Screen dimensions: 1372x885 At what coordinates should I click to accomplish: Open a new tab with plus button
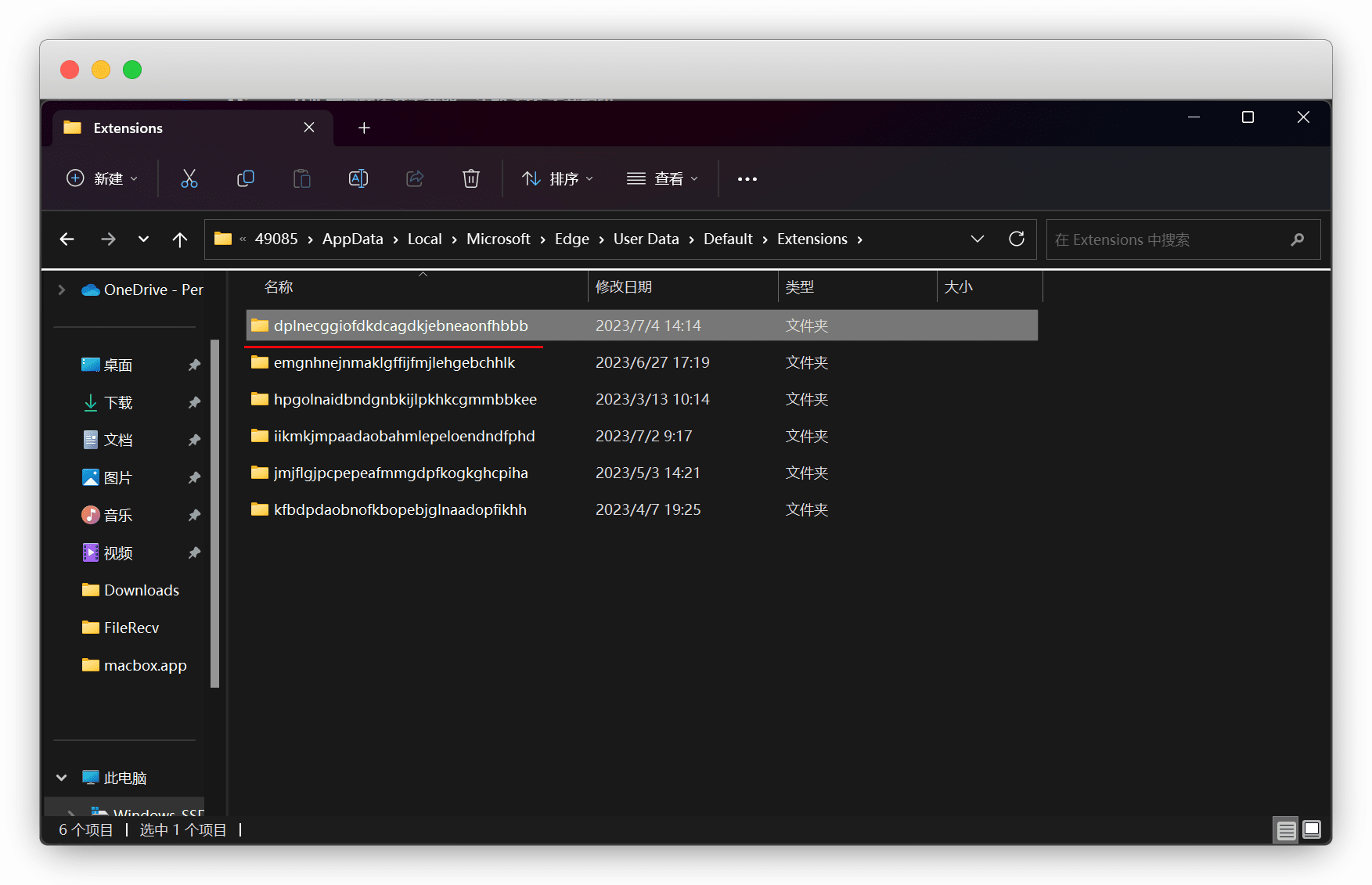click(364, 128)
